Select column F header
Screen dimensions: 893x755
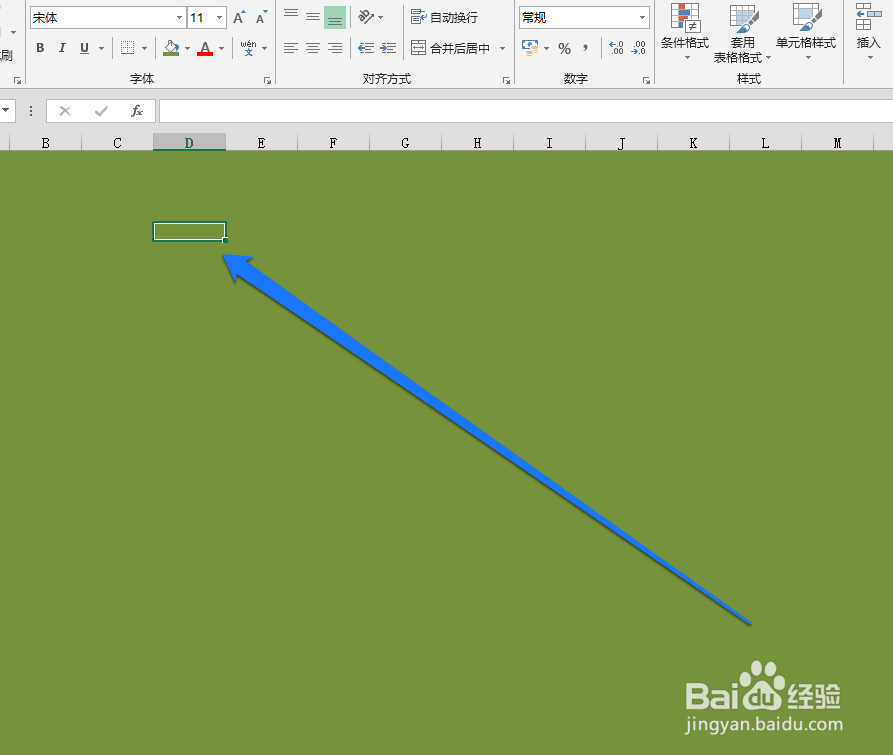click(x=333, y=143)
